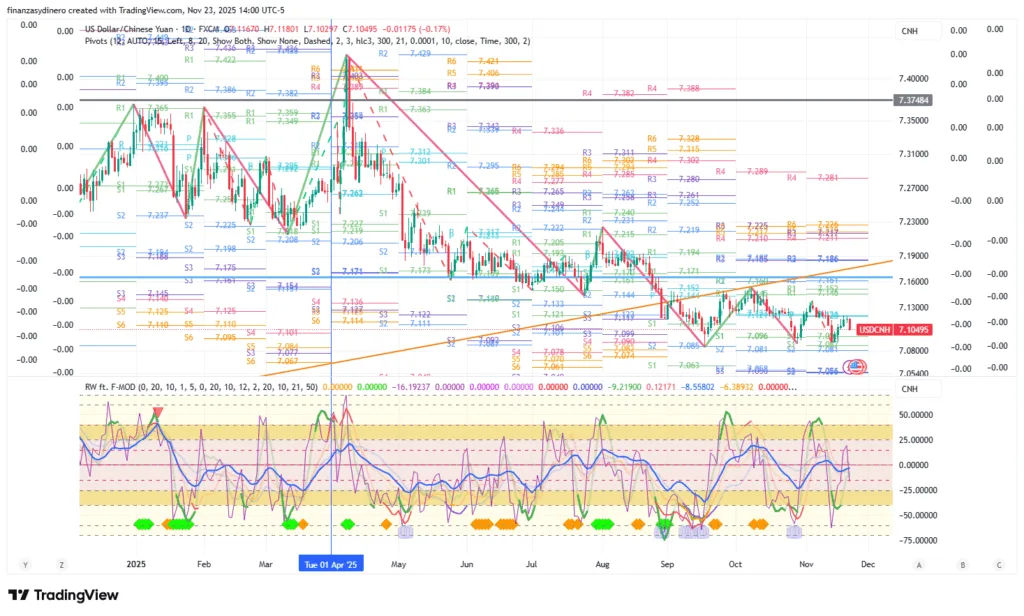Click the red triangle signal marker in oscillator
Screen dimensions: 1024x616
(157, 412)
